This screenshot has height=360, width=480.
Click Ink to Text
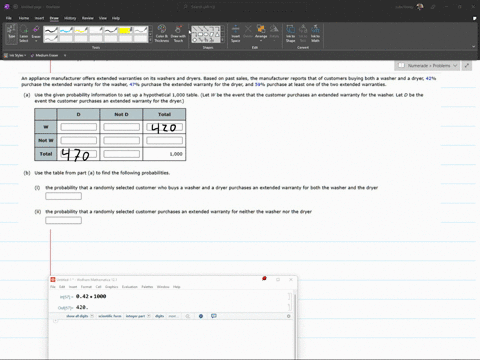[x=303, y=33]
